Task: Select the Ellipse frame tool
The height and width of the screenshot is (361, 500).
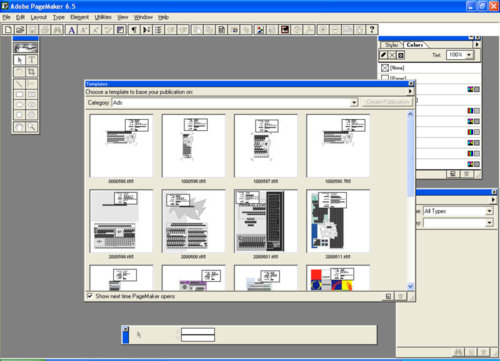Action: [x=31, y=105]
